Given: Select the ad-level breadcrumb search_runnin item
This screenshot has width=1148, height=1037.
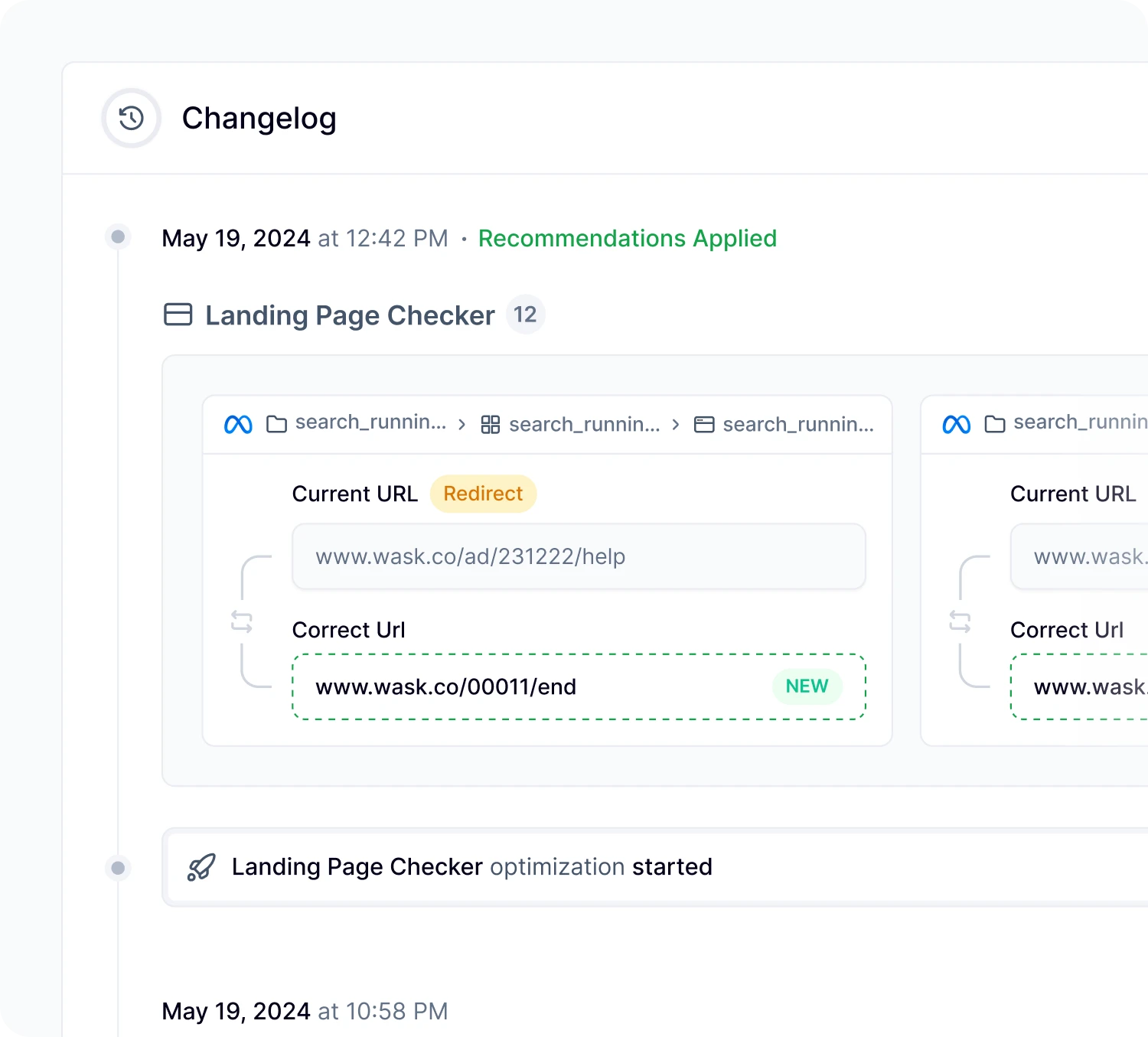Looking at the screenshot, I should coord(784,424).
